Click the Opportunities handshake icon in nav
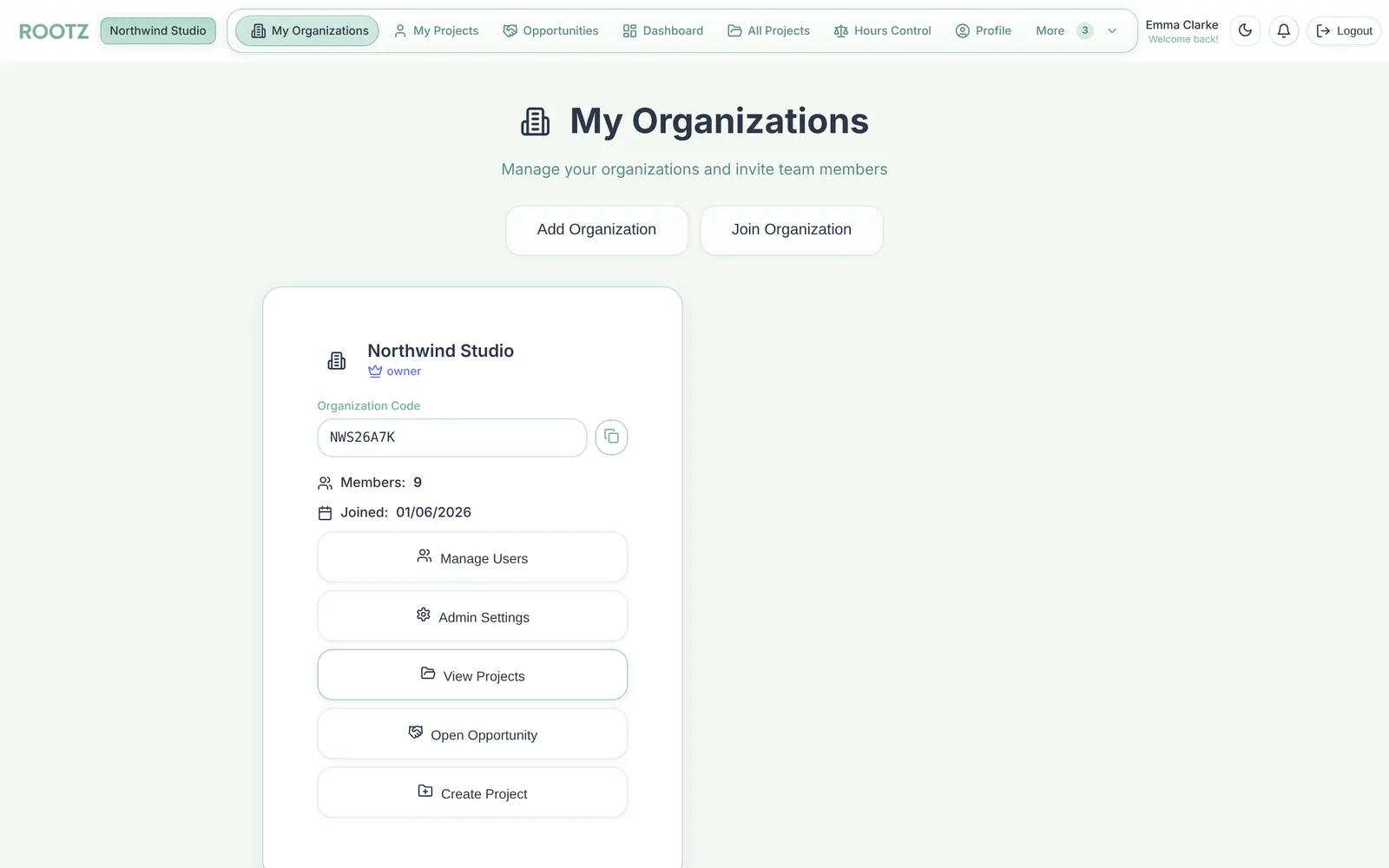This screenshot has height=868, width=1389. (x=510, y=31)
